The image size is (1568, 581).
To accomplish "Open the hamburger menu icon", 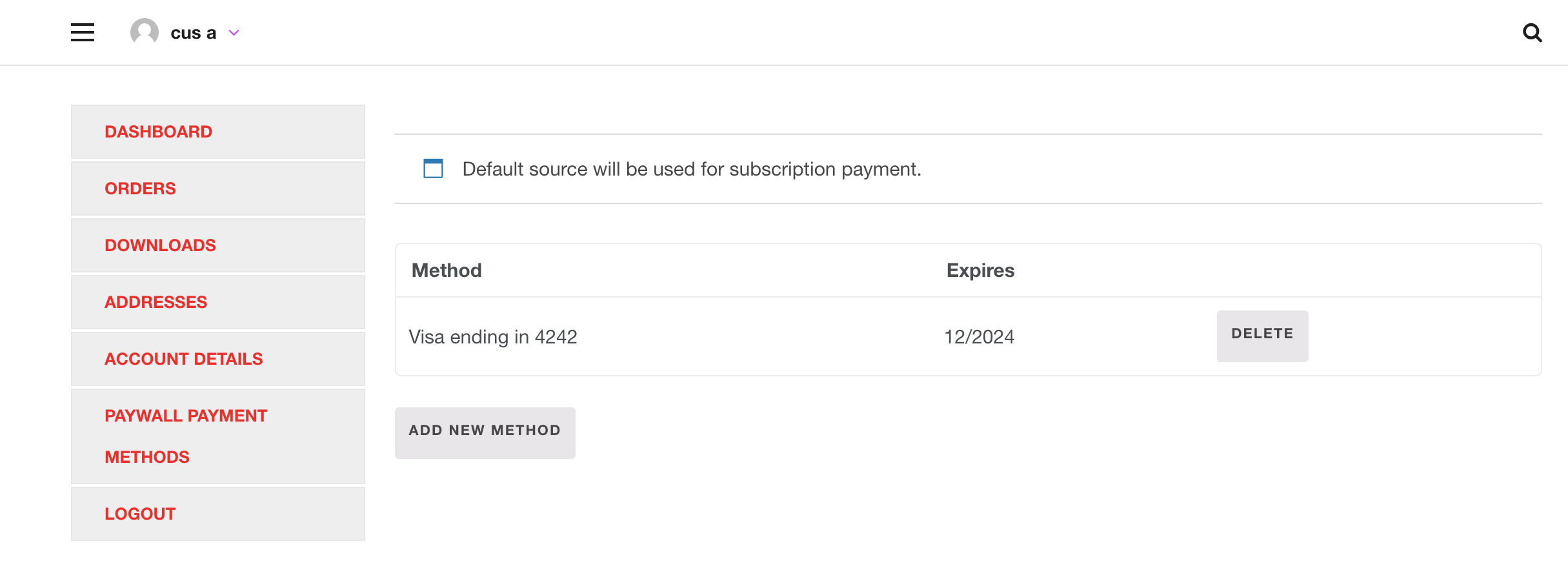I will 83,32.
